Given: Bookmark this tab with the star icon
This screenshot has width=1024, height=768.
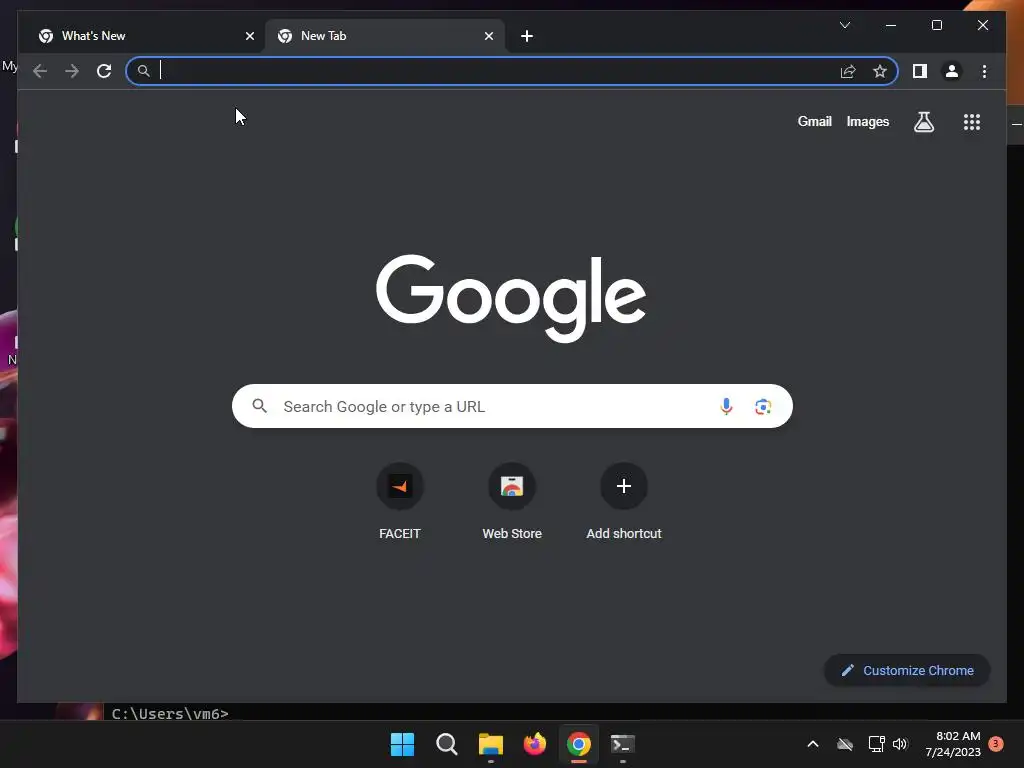Looking at the screenshot, I should pyautogui.click(x=880, y=71).
